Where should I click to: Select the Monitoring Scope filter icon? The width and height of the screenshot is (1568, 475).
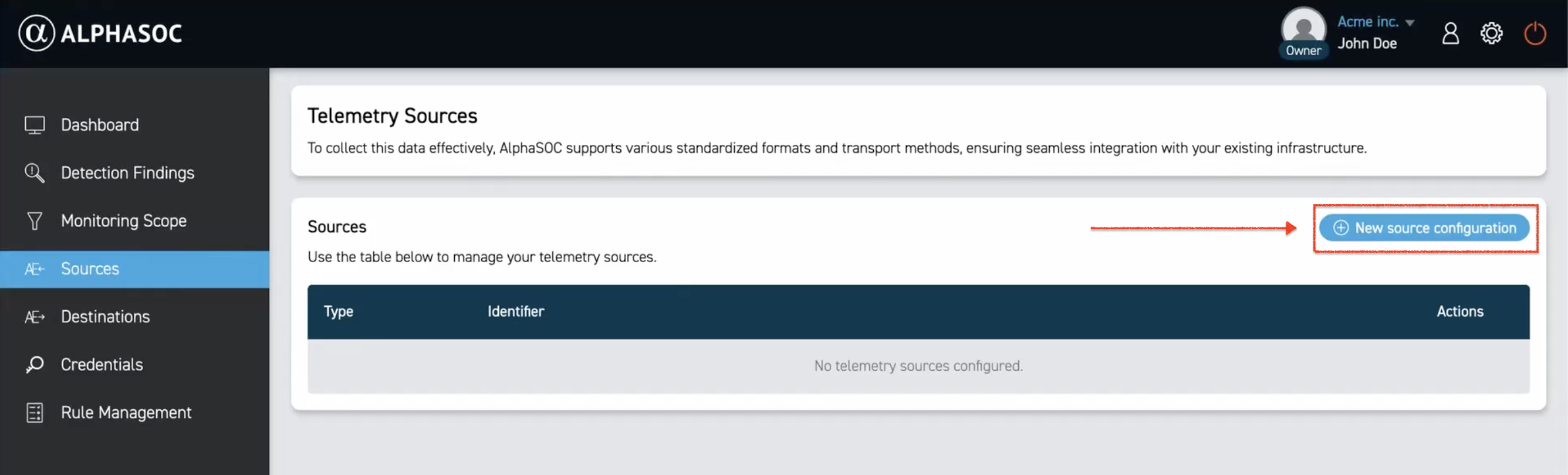click(x=35, y=220)
